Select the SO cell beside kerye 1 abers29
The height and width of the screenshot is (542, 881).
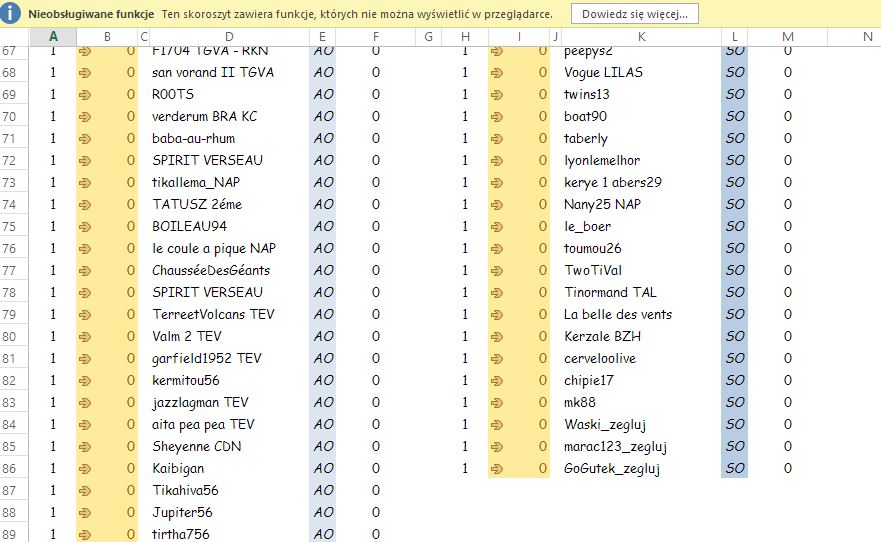[x=735, y=183]
